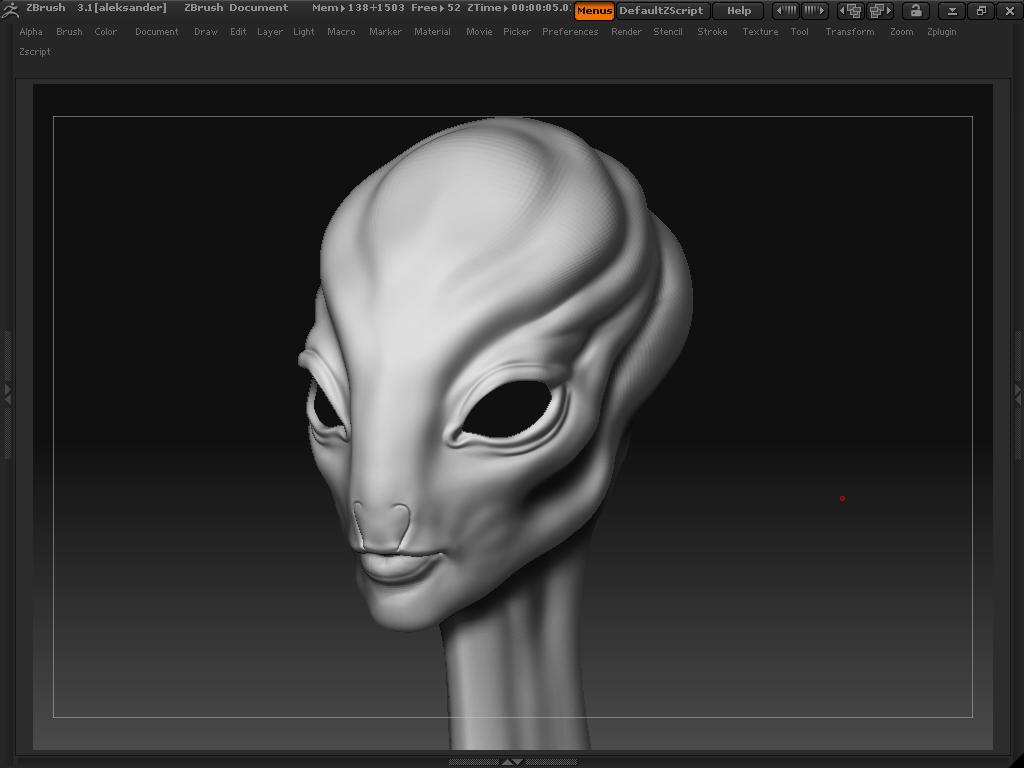Open the Stencil menu
The width and height of the screenshot is (1024, 768).
(x=668, y=31)
